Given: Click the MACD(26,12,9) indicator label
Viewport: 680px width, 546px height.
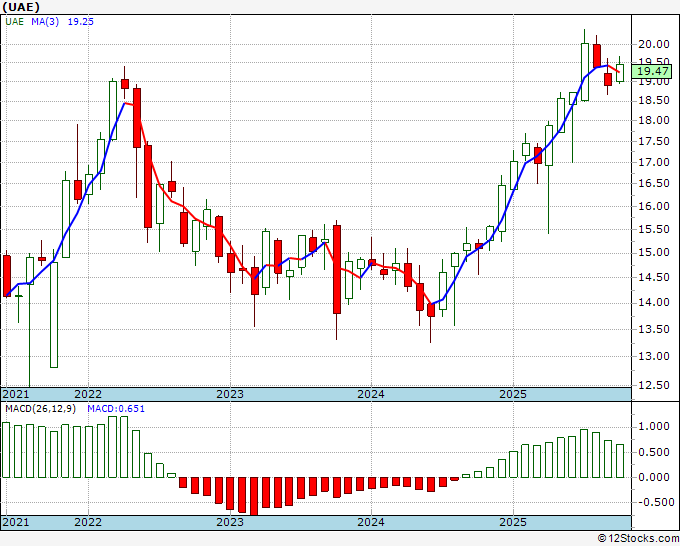Looking at the screenshot, I should click(40, 409).
